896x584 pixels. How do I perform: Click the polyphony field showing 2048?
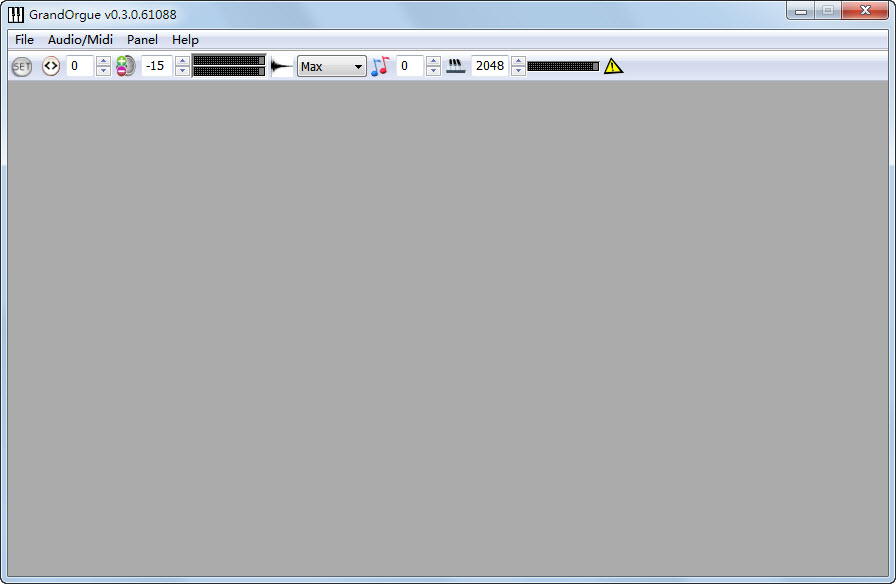tap(490, 66)
